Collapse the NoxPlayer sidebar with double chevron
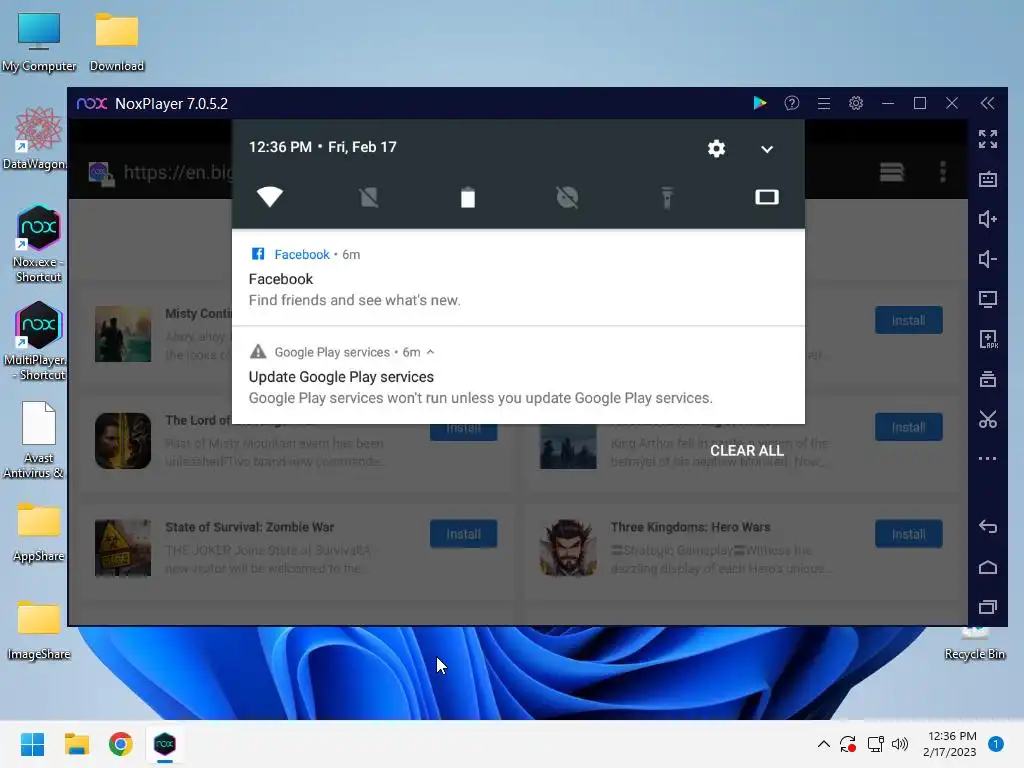The width and height of the screenshot is (1024, 768). click(x=987, y=103)
